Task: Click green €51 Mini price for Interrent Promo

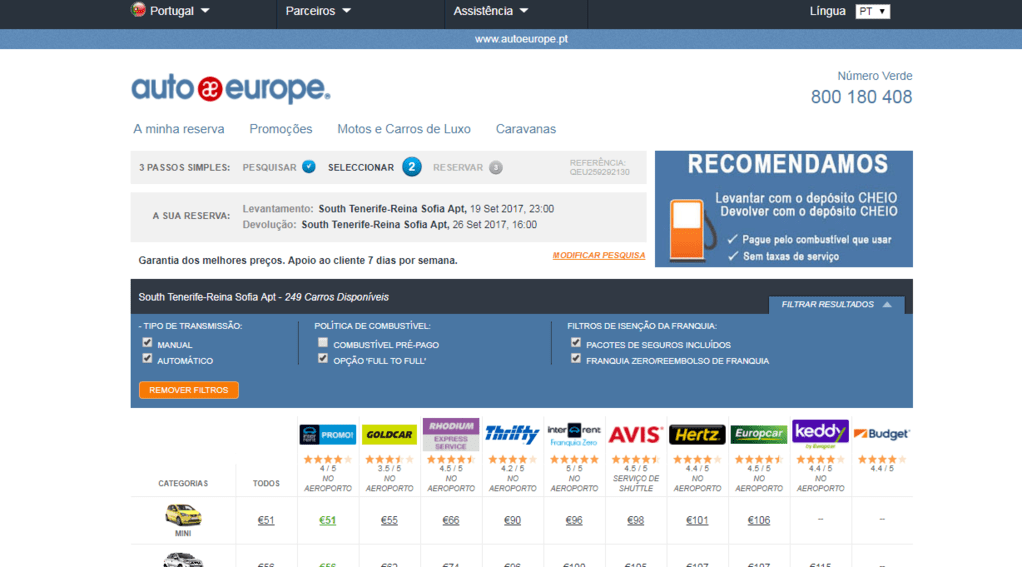Action: pos(327,520)
